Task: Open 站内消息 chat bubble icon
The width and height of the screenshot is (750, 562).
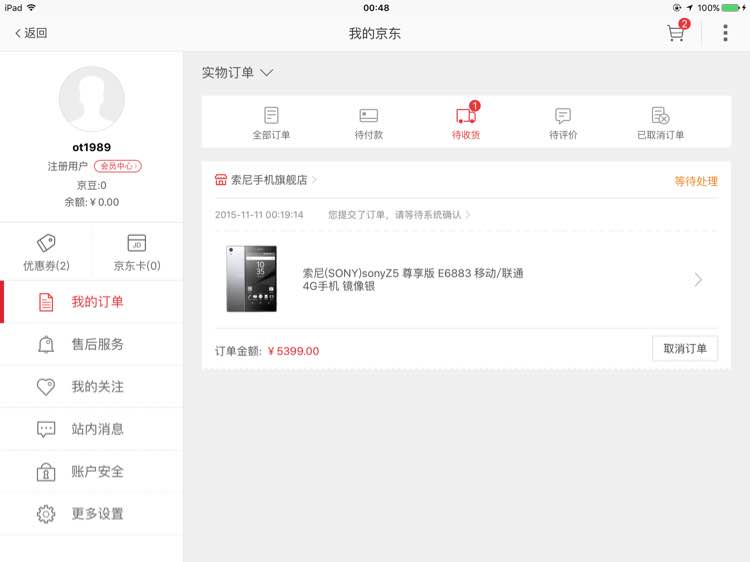Action: [46, 429]
